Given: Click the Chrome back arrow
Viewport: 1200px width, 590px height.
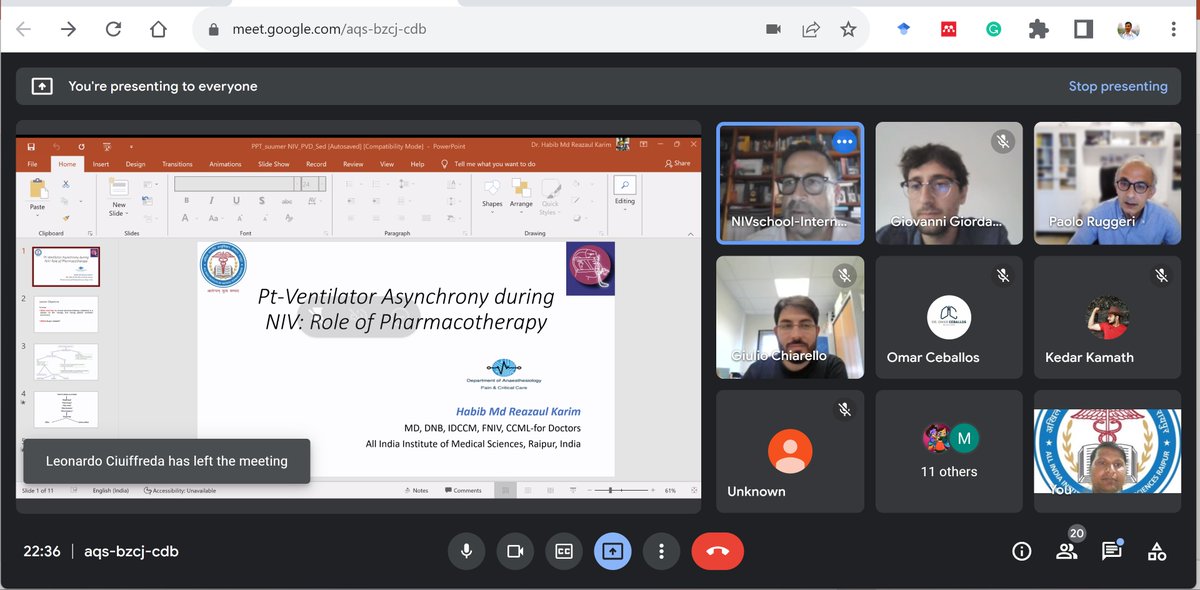Looking at the screenshot, I should pos(23,29).
